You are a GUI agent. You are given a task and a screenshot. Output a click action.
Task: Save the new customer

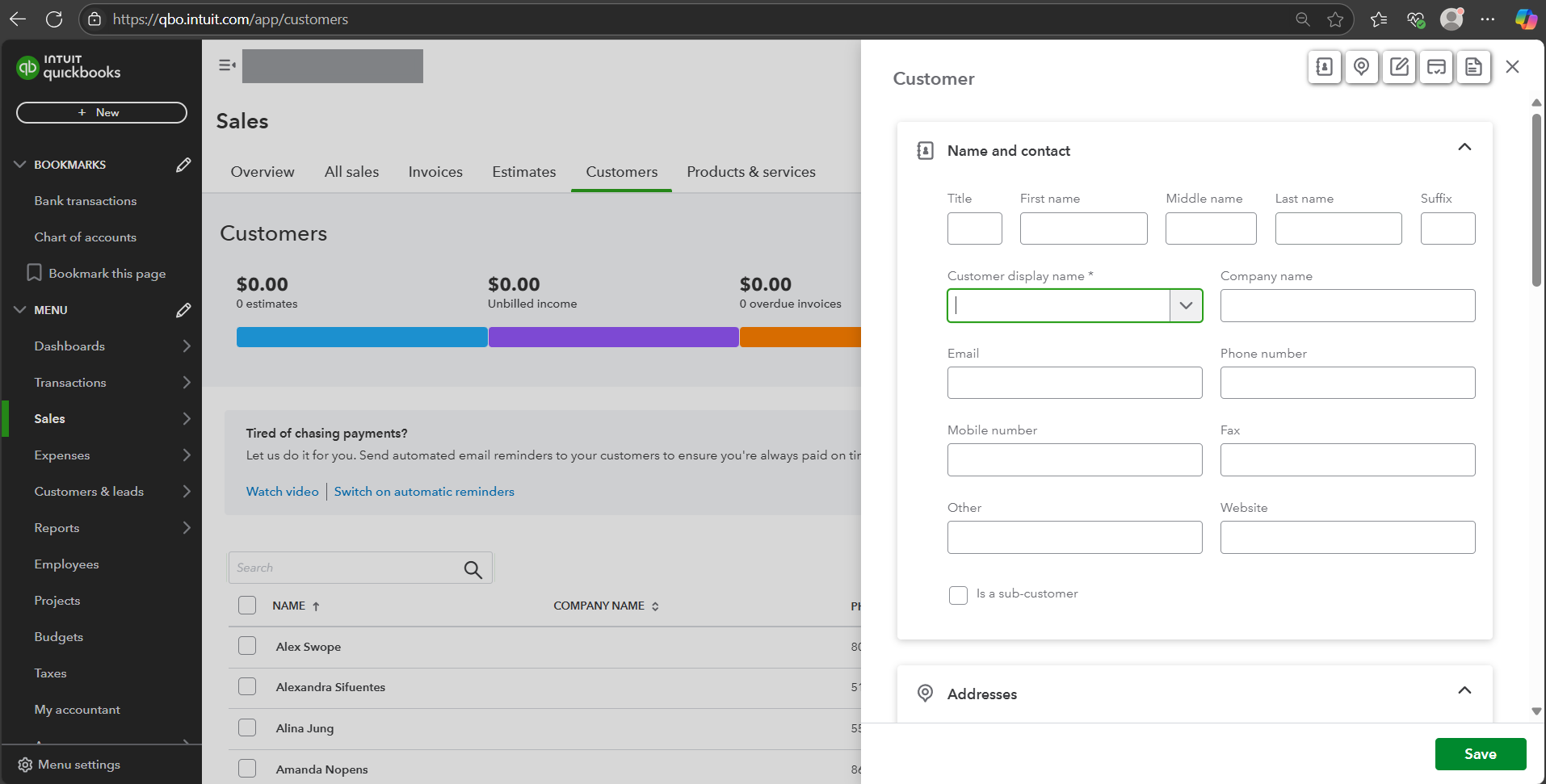pyautogui.click(x=1480, y=754)
